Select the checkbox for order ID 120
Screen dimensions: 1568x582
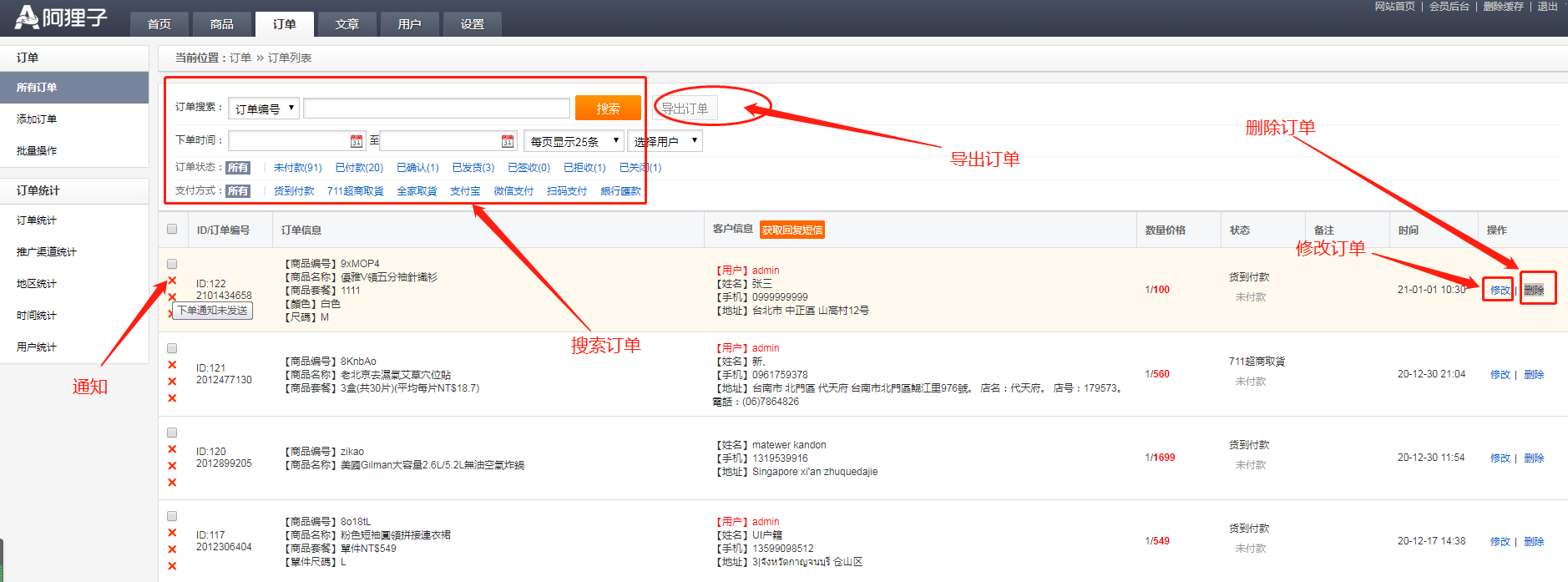pyautogui.click(x=172, y=433)
